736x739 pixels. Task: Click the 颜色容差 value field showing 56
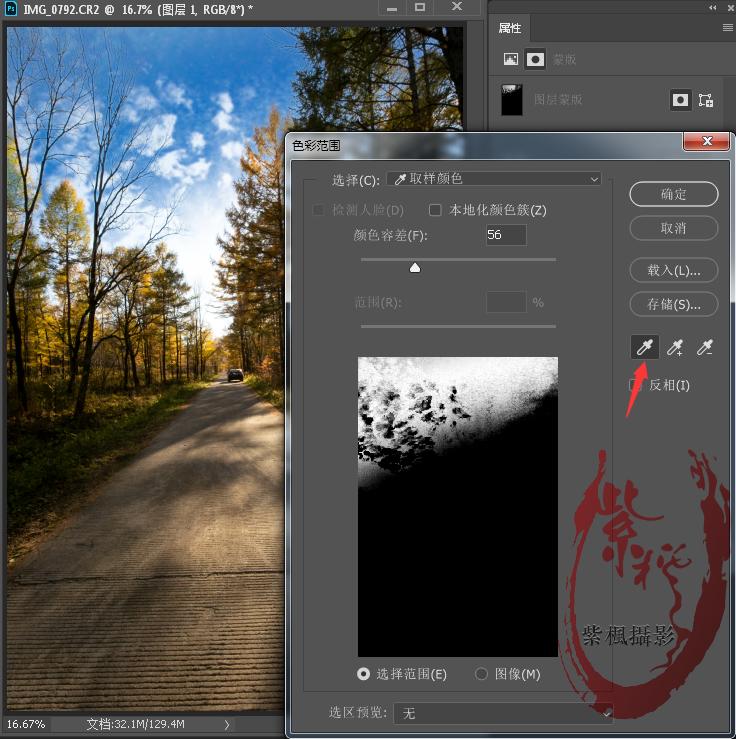(506, 235)
